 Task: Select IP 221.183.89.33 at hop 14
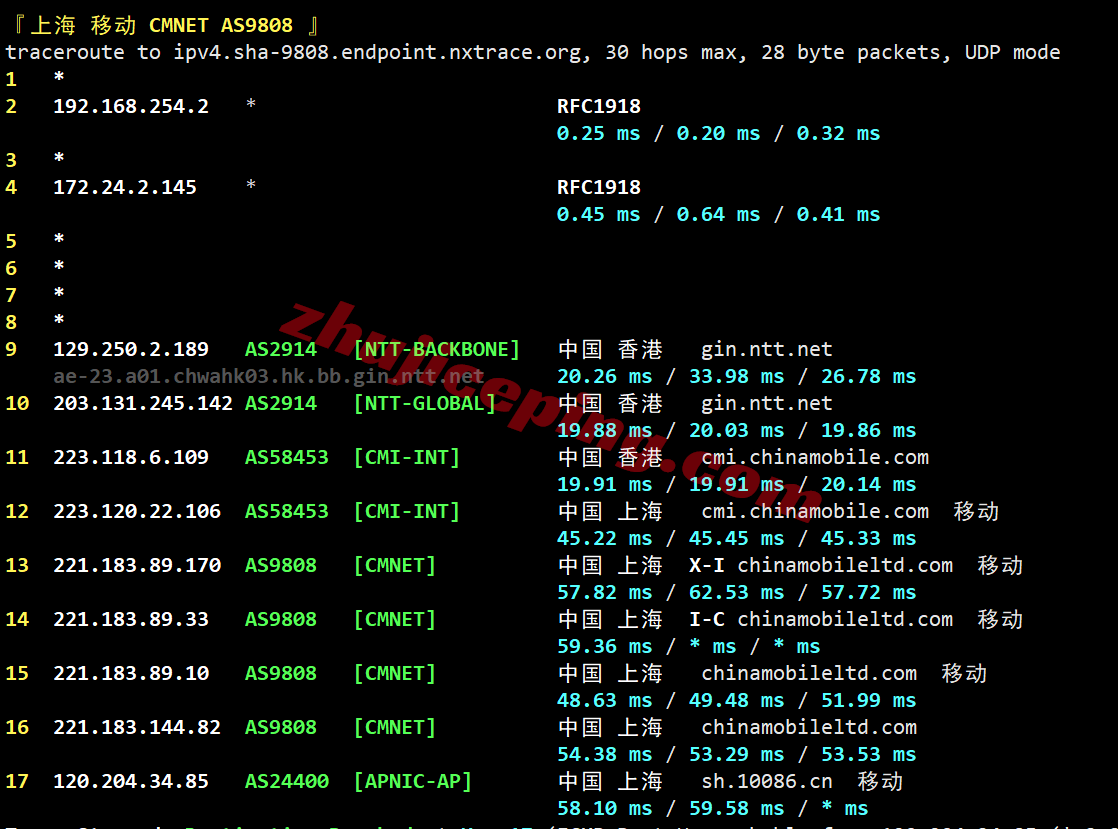click(x=131, y=619)
